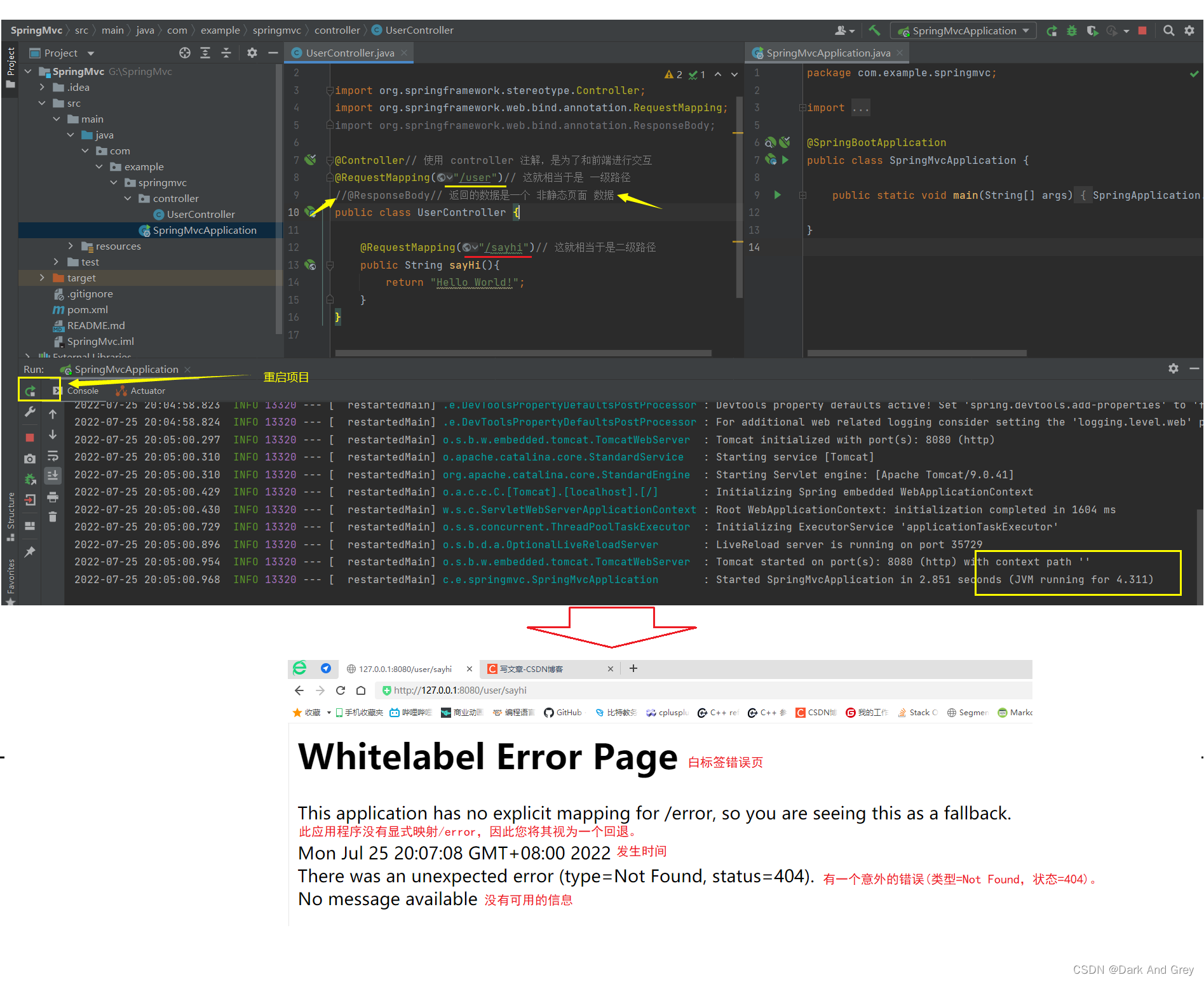Debug application with bug icon in toolbar
Screen dimensions: 1204x982
pyautogui.click(x=1072, y=30)
